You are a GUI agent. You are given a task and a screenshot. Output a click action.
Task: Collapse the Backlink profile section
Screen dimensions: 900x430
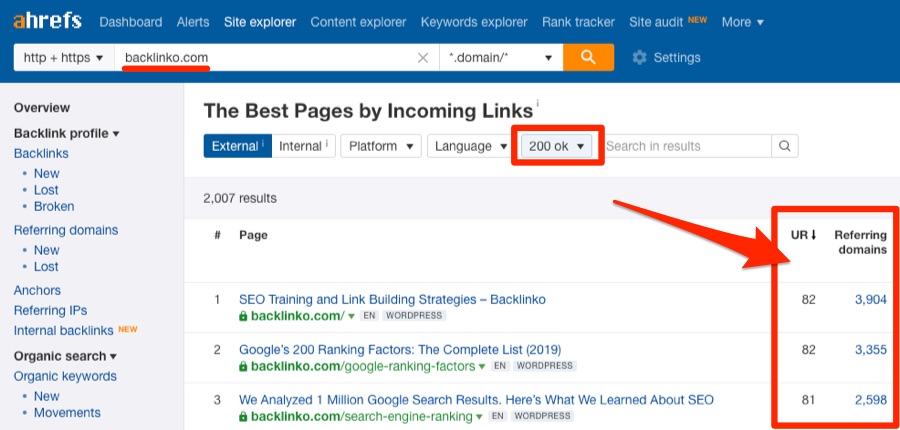click(x=67, y=133)
